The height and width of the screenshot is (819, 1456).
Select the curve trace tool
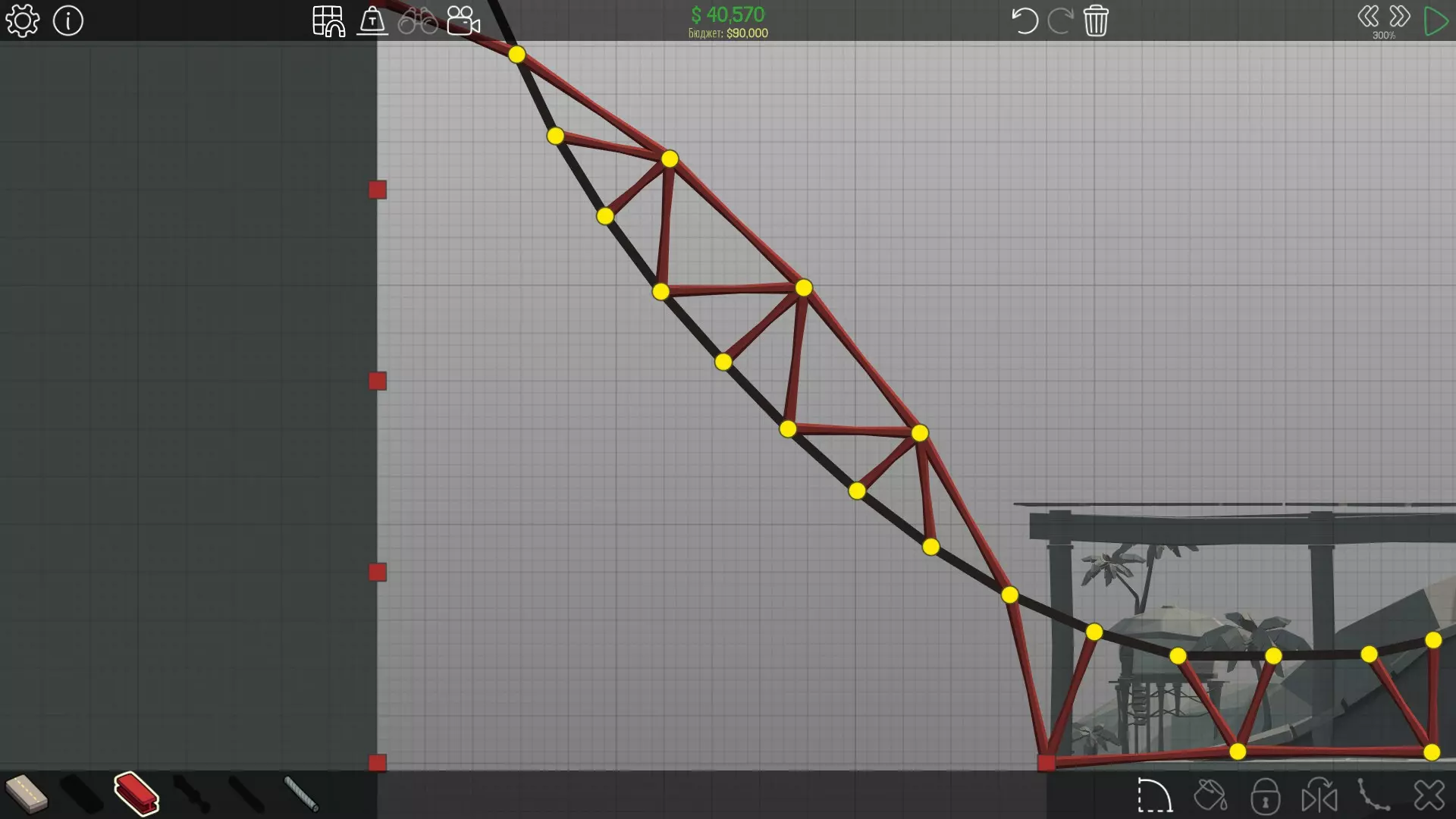pyautogui.click(x=1373, y=796)
